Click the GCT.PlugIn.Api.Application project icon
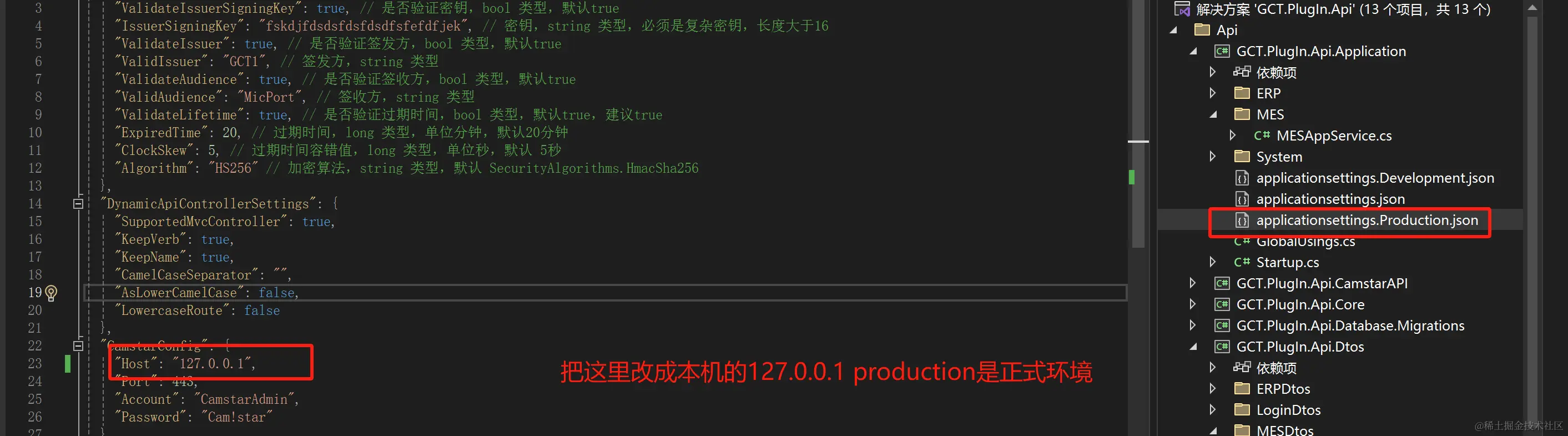Image resolution: width=1568 pixels, height=436 pixels. pyautogui.click(x=1222, y=51)
